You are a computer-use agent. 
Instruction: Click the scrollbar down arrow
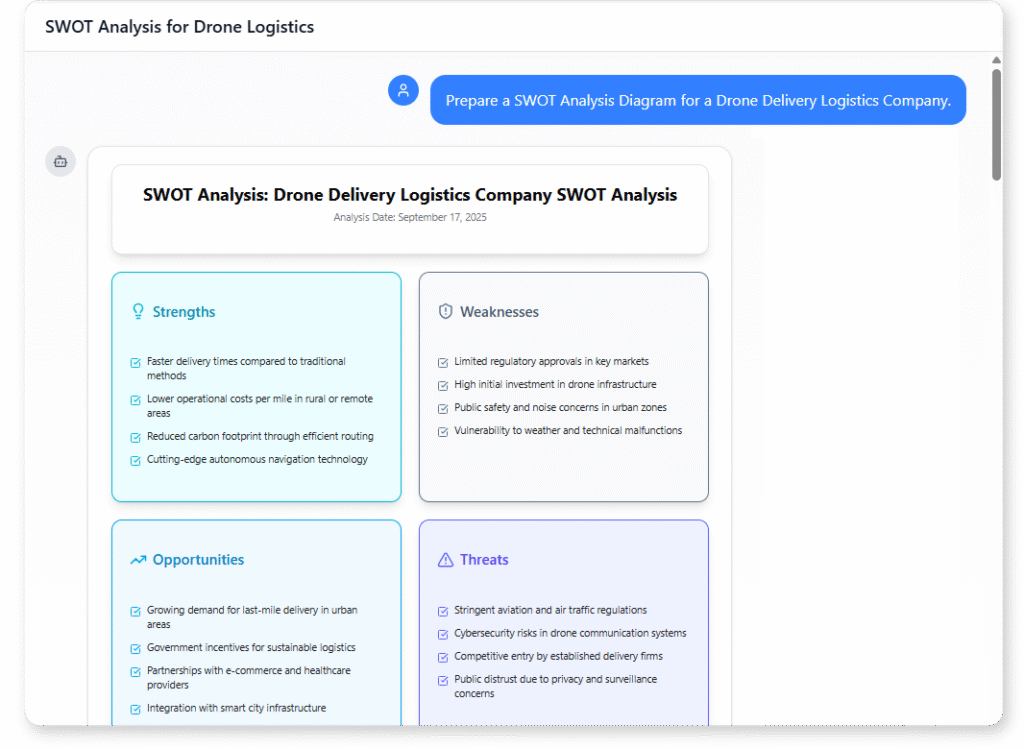tap(996, 718)
